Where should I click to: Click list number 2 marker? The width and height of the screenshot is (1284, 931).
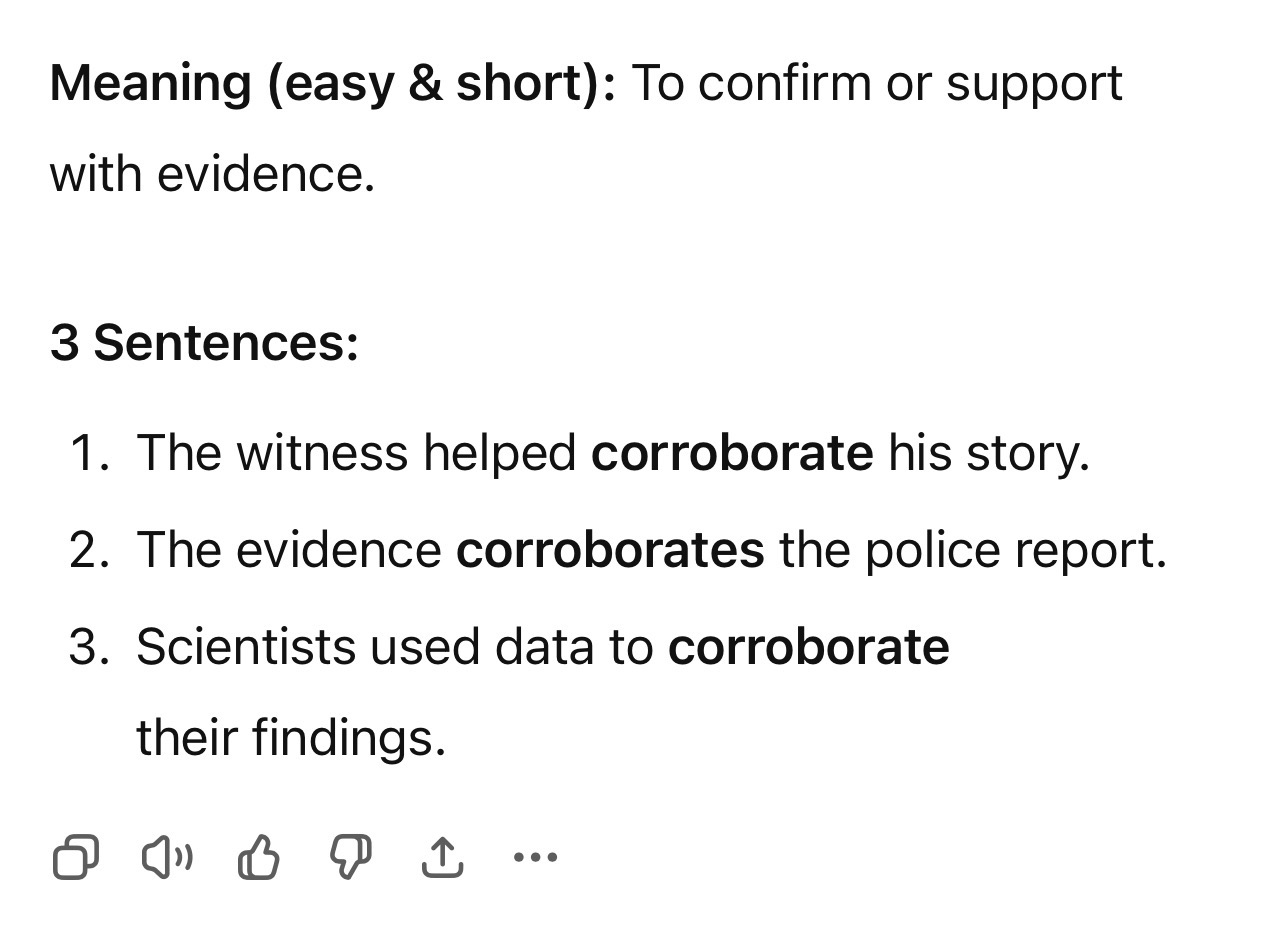[x=89, y=550]
